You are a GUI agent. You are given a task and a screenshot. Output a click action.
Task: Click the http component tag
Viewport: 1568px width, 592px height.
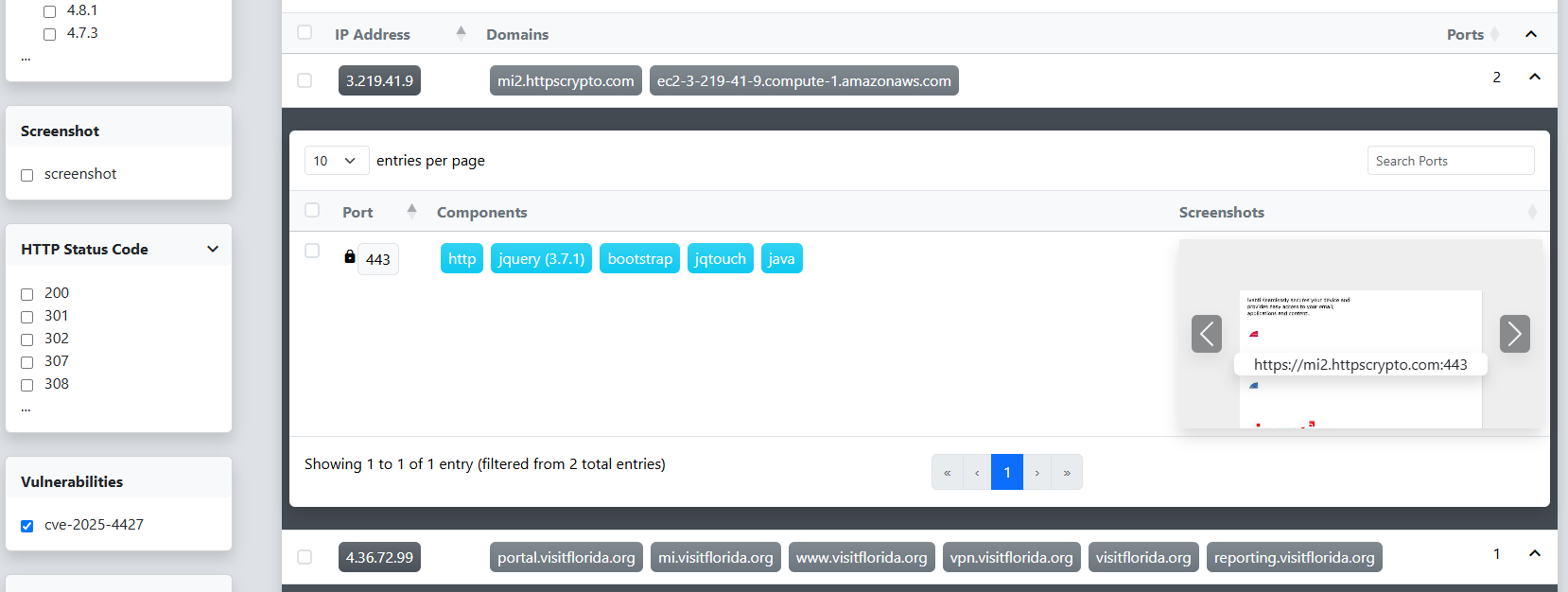point(462,258)
